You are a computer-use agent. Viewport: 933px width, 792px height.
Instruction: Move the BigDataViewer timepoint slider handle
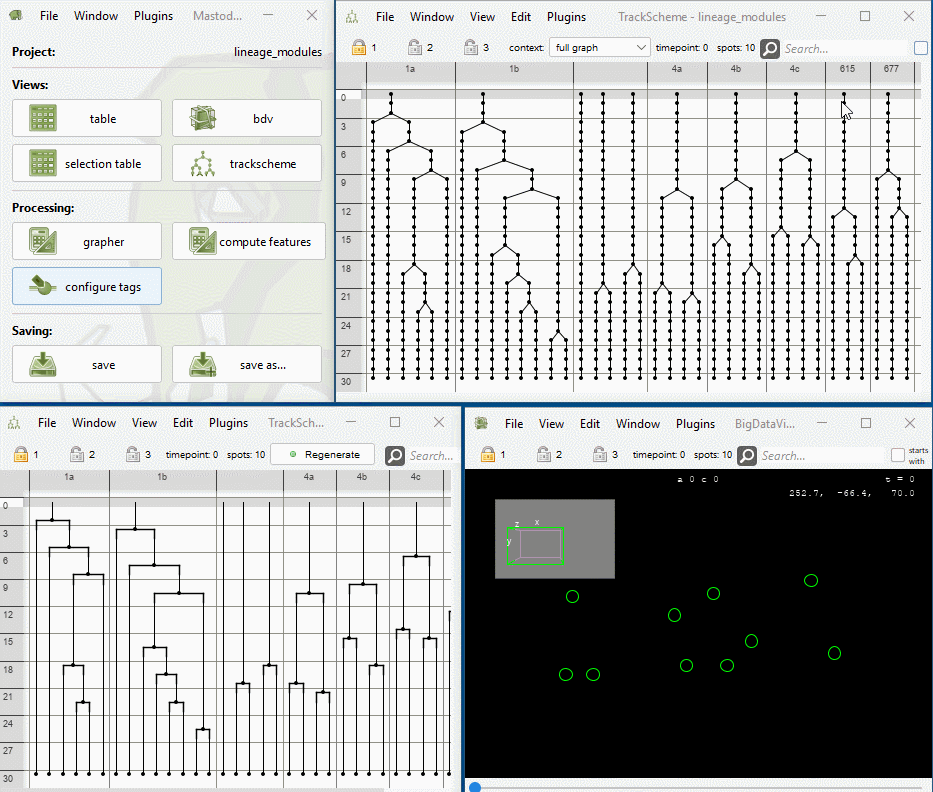475,787
